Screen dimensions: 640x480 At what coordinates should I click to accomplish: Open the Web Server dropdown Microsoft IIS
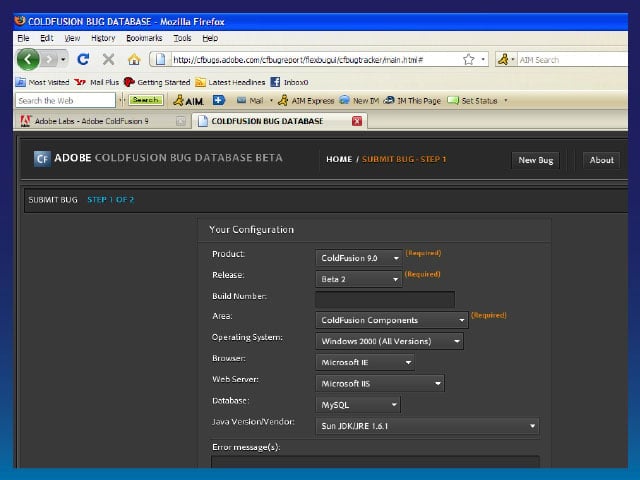380,384
